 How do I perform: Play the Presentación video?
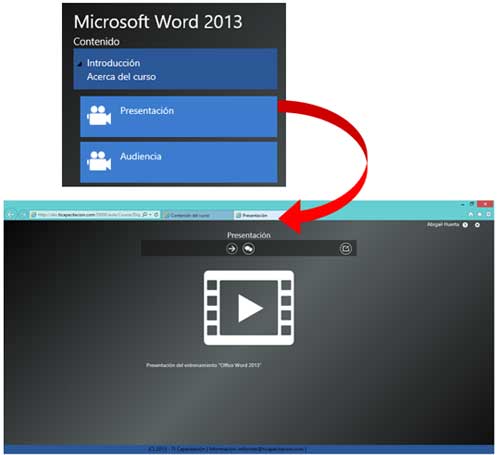(x=249, y=308)
